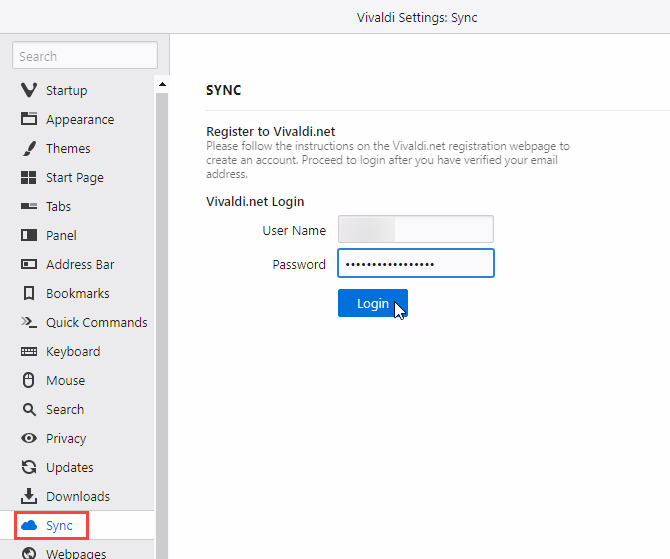The width and height of the screenshot is (670, 559).
Task: Click the Updates refresh icon
Action: pyautogui.click(x=29, y=467)
